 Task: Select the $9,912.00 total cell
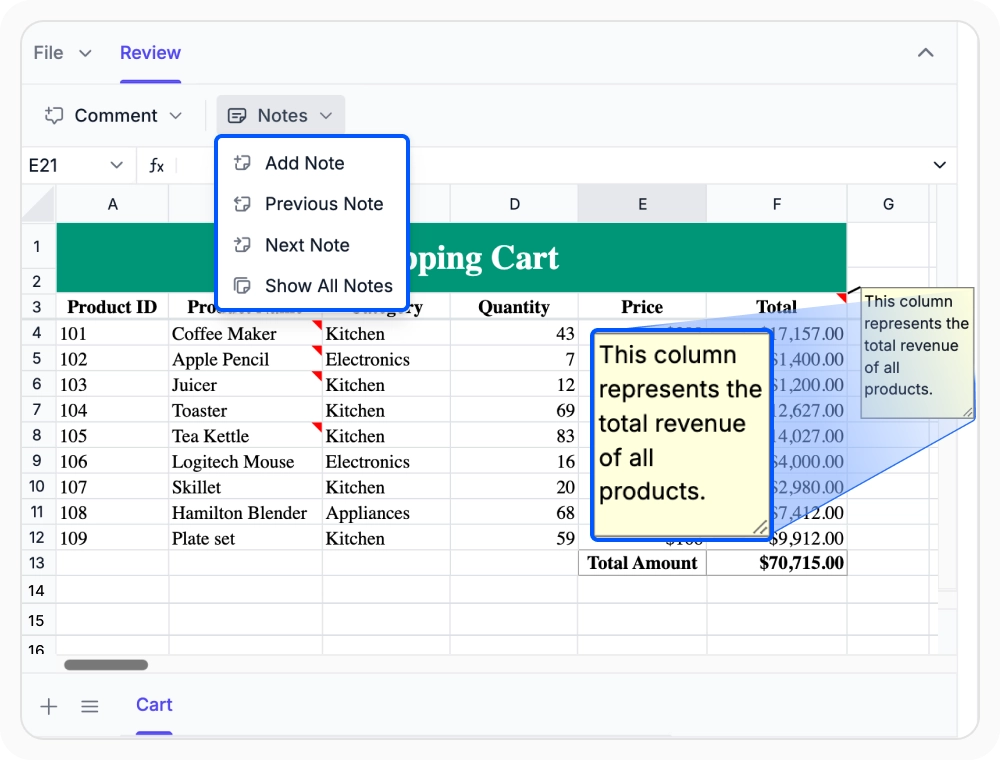pos(807,538)
